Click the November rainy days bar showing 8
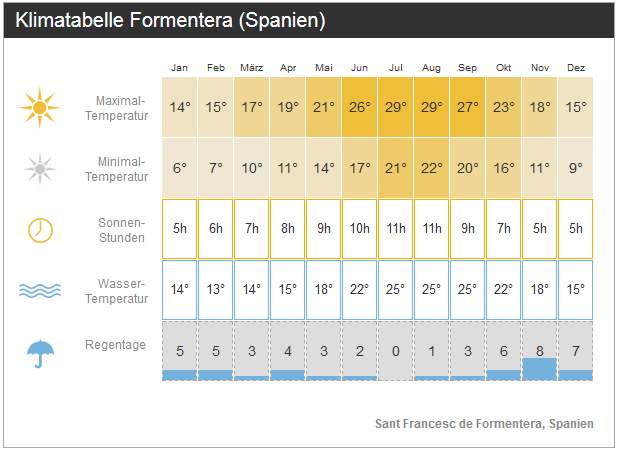The image size is (619, 450). click(540, 367)
